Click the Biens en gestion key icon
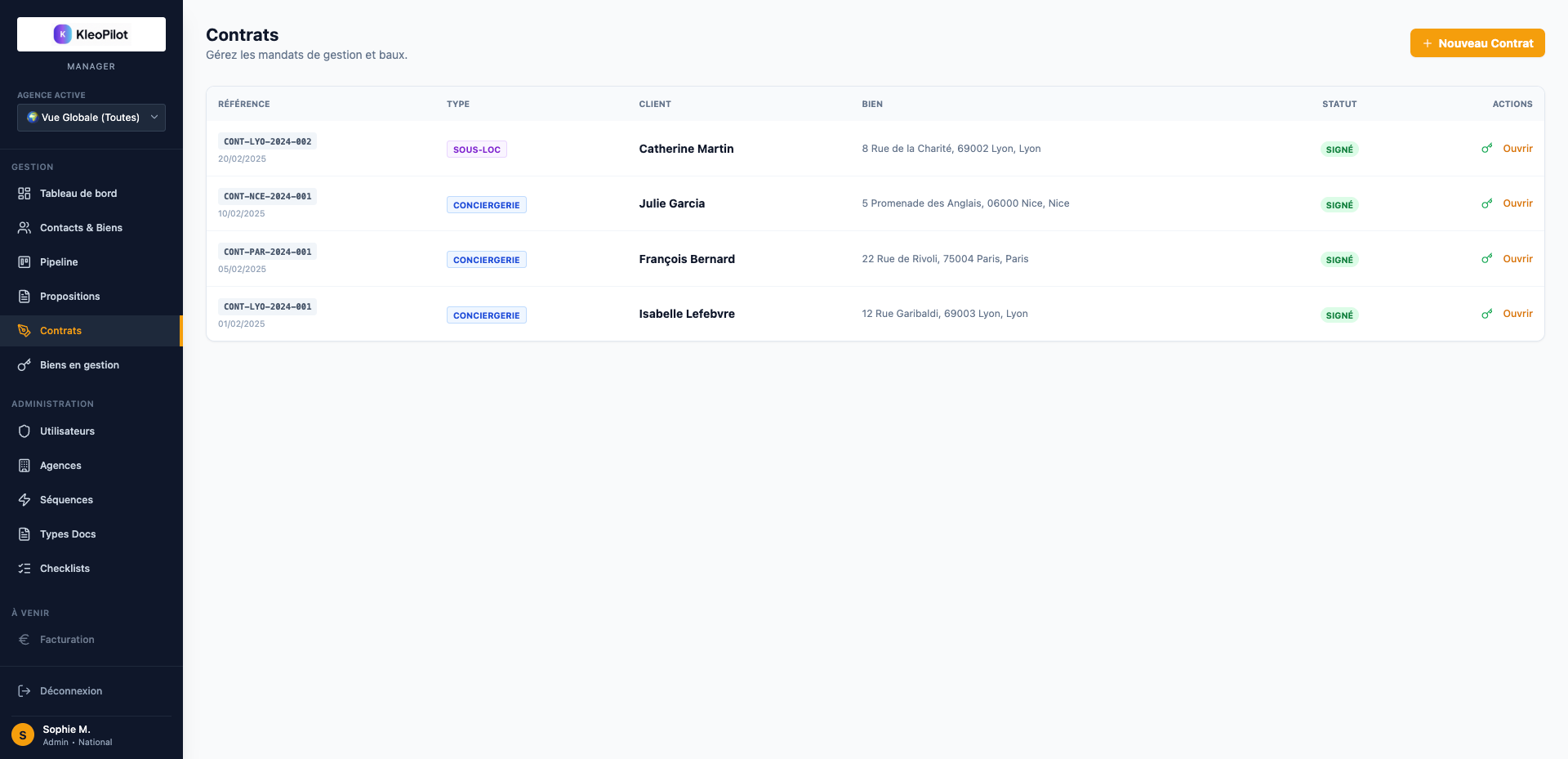The width and height of the screenshot is (1568, 759). pyautogui.click(x=24, y=365)
